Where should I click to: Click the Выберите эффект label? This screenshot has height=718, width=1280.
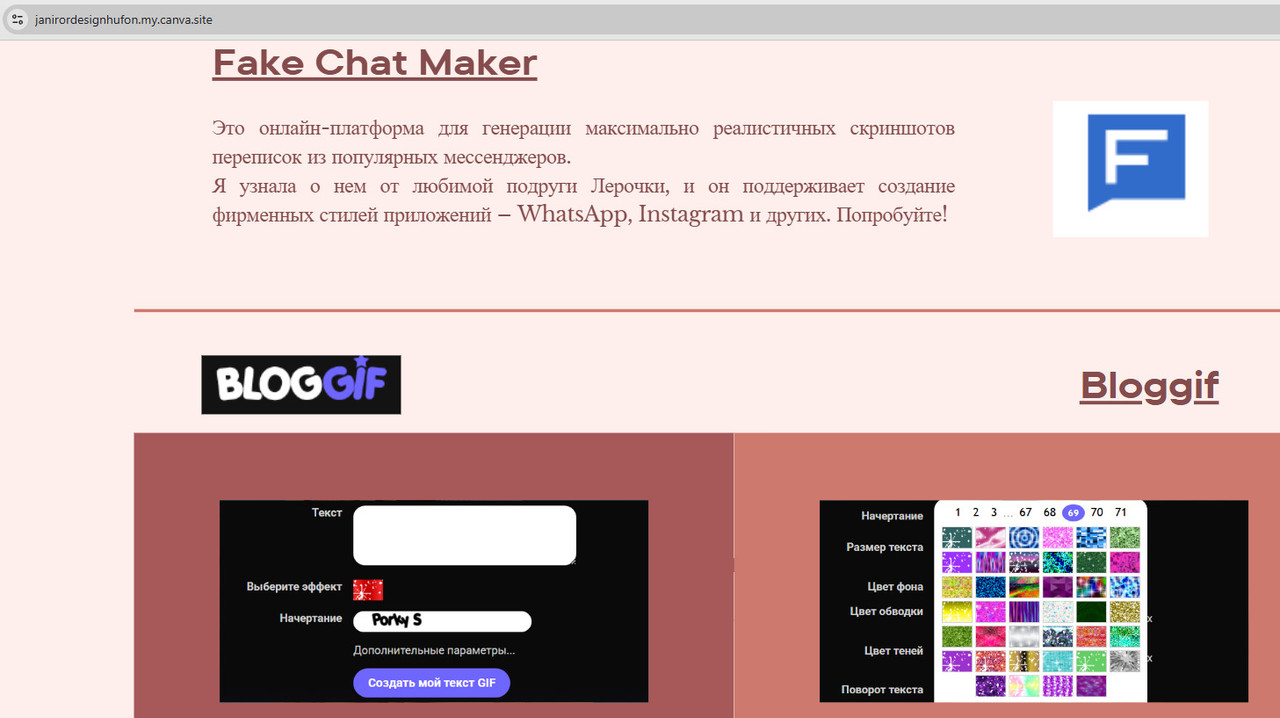pyautogui.click(x=294, y=587)
